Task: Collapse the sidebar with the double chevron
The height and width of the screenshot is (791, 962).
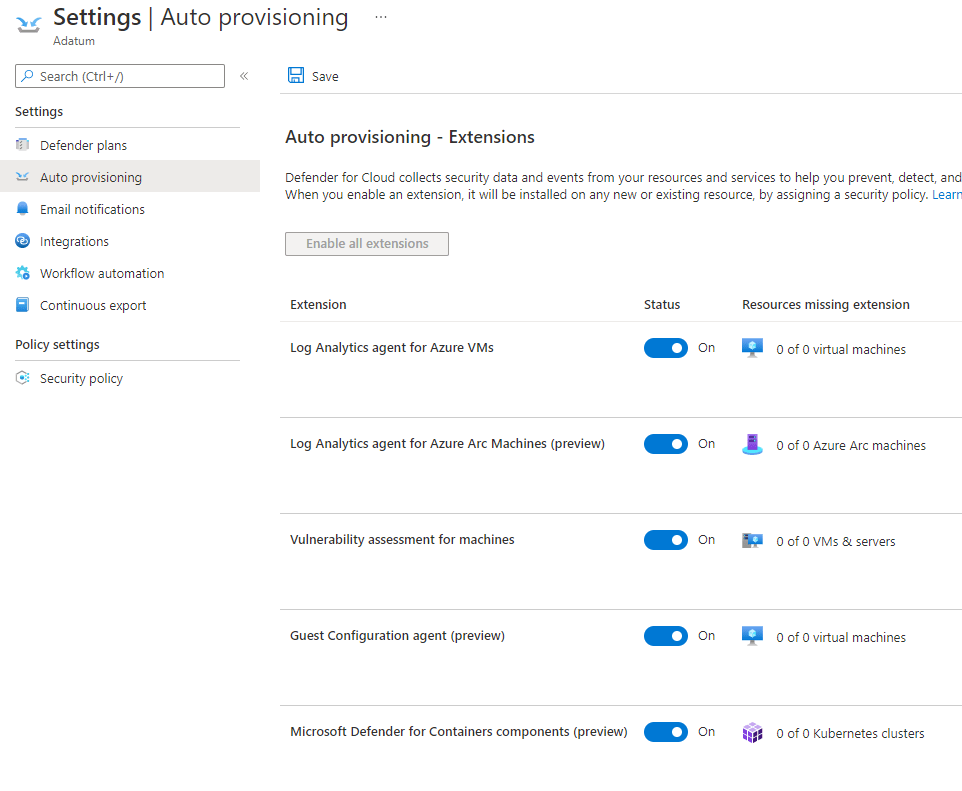Action: click(x=244, y=76)
